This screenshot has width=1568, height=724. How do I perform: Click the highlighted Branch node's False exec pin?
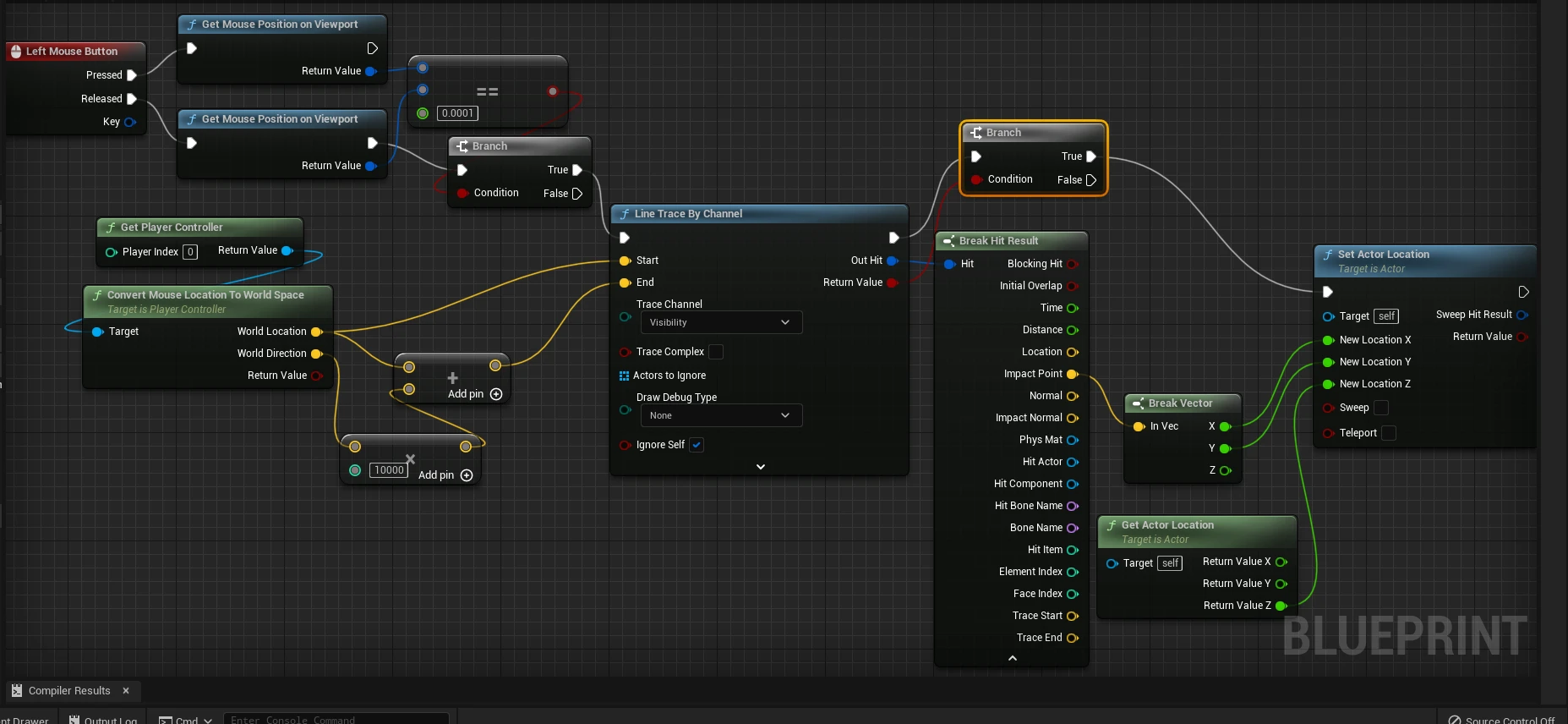point(1091,180)
